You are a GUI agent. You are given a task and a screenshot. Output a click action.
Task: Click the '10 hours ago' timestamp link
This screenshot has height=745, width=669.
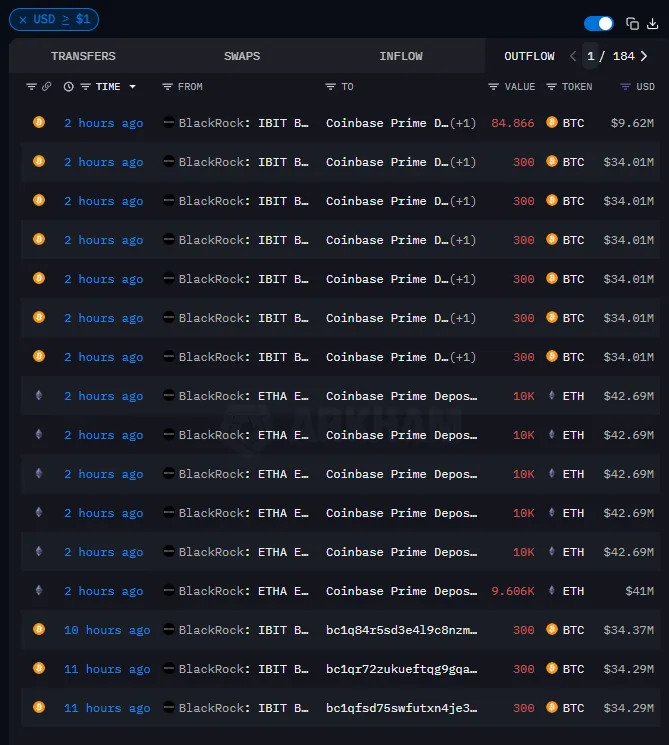(x=107, y=630)
